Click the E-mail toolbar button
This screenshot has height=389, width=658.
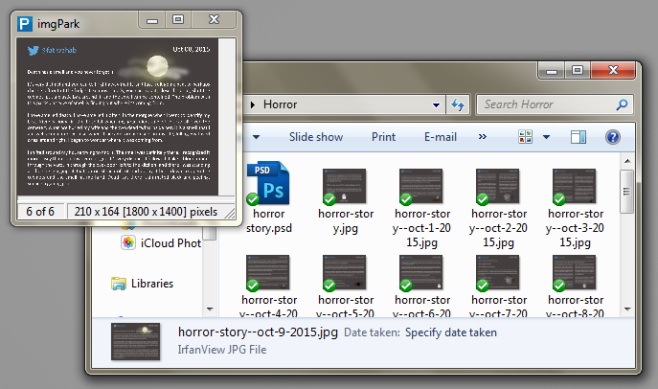click(440, 137)
